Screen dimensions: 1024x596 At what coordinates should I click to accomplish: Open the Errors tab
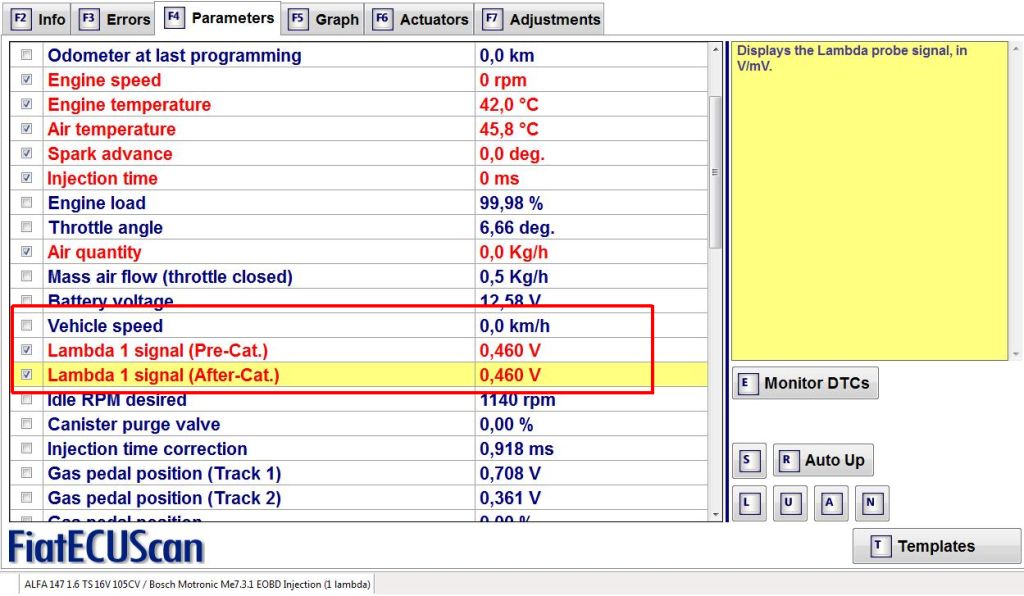point(116,19)
